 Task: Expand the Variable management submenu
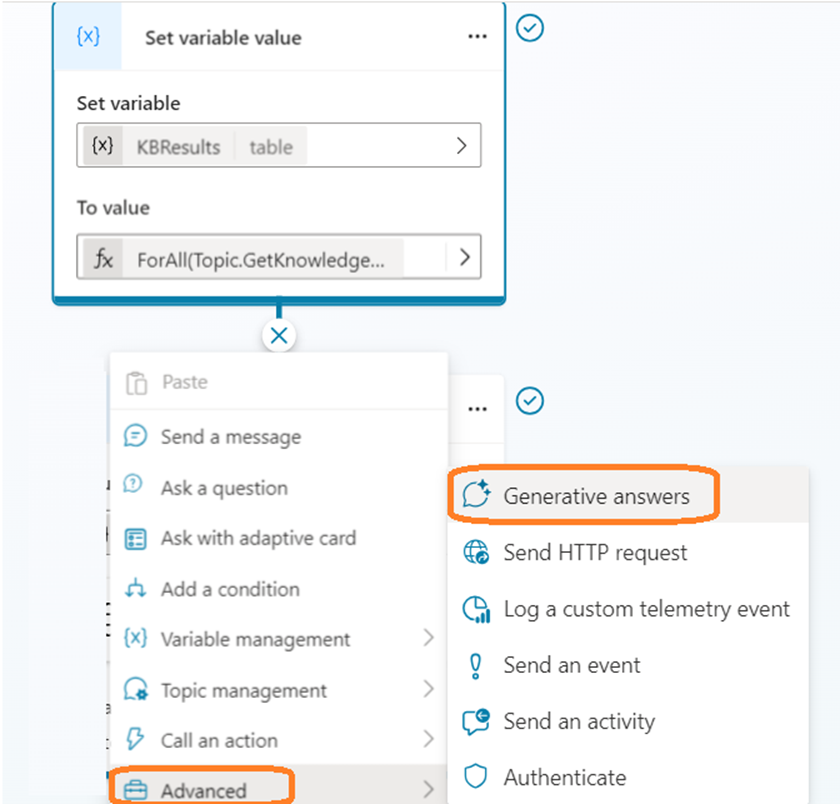(429, 639)
